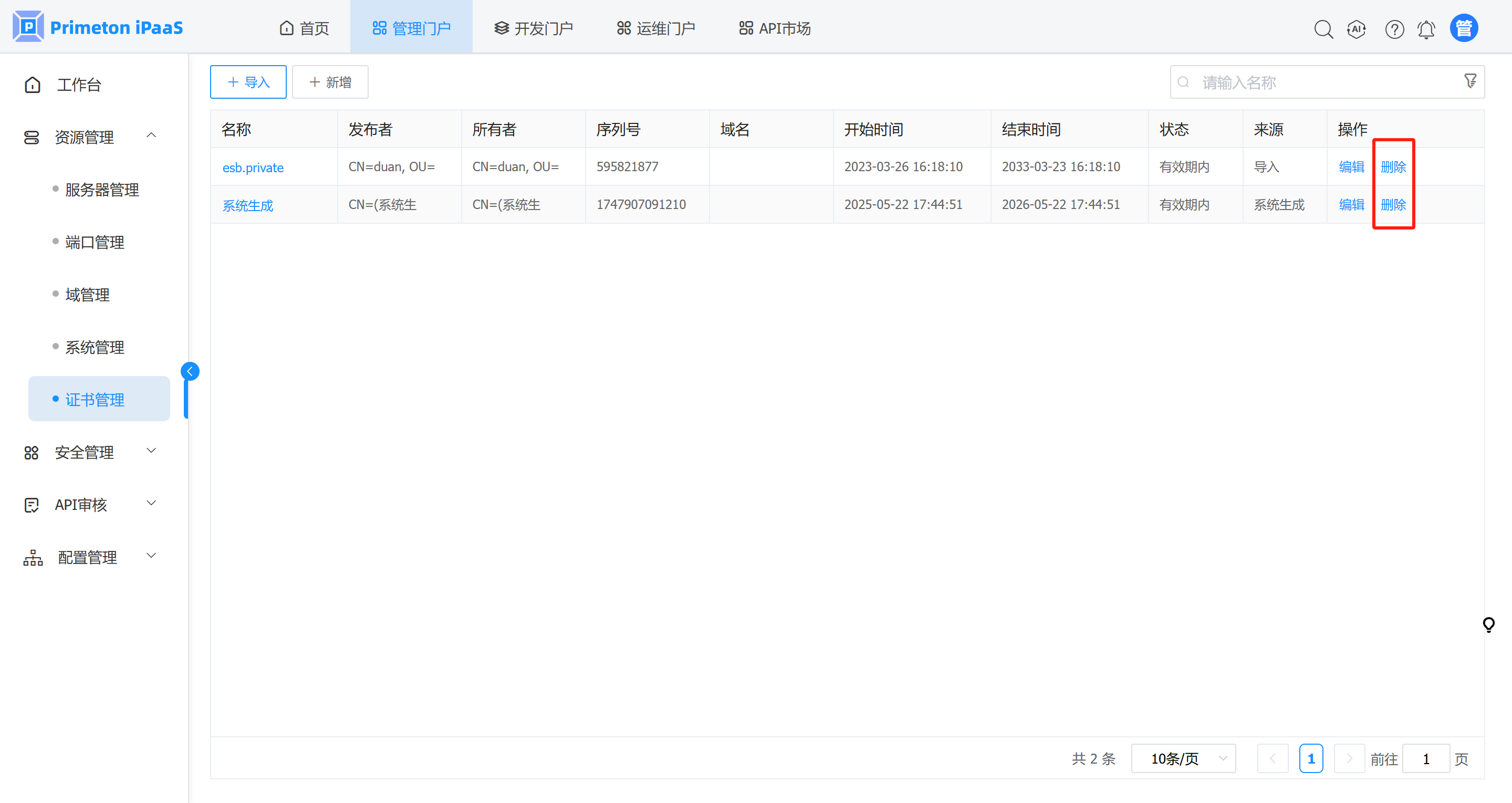The height and width of the screenshot is (803, 1512).
Task: Collapse the 资源管理 menu section
Action: pyautogui.click(x=151, y=135)
